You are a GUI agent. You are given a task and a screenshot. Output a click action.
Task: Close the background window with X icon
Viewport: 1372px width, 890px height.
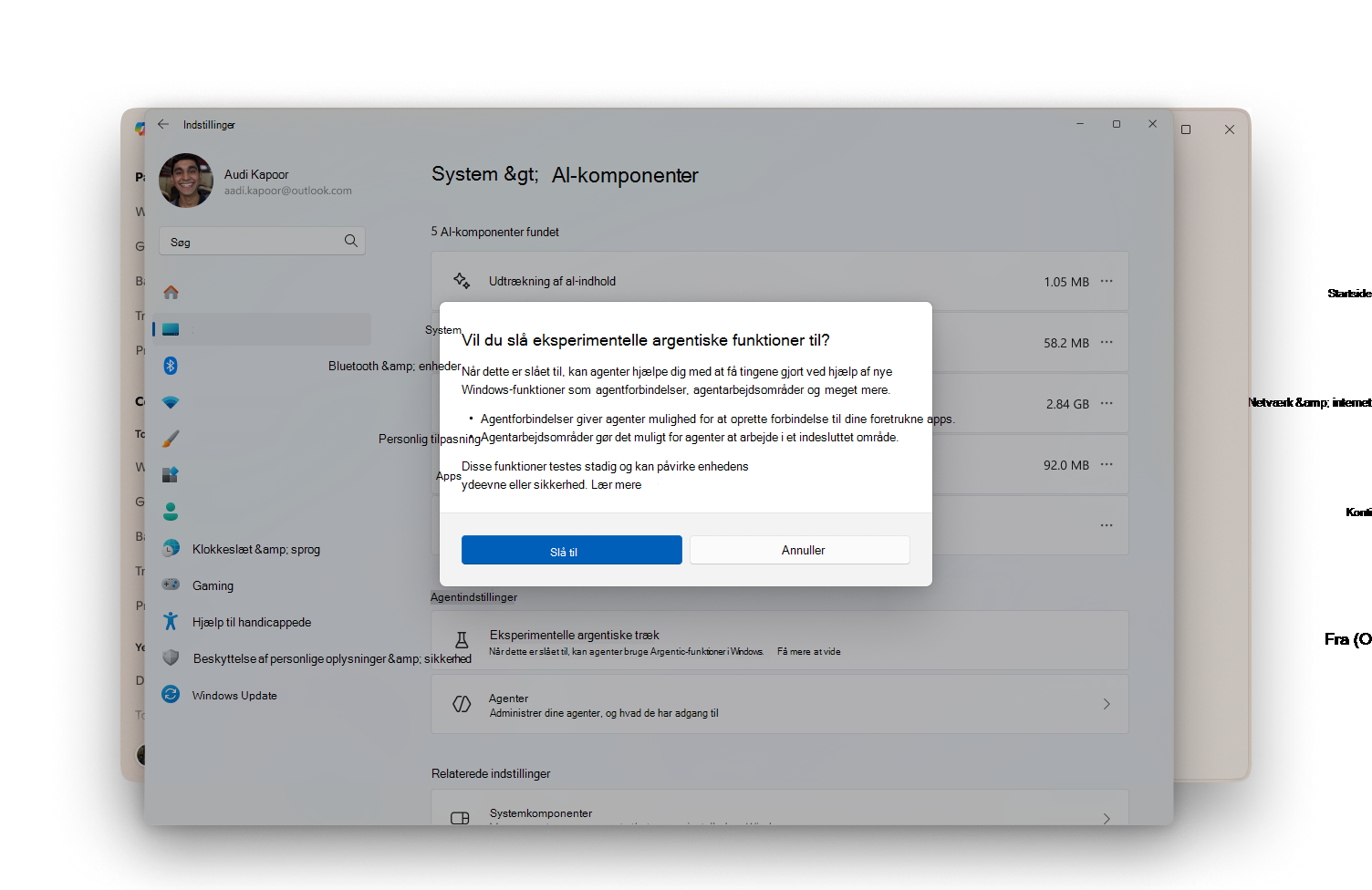click(1230, 129)
